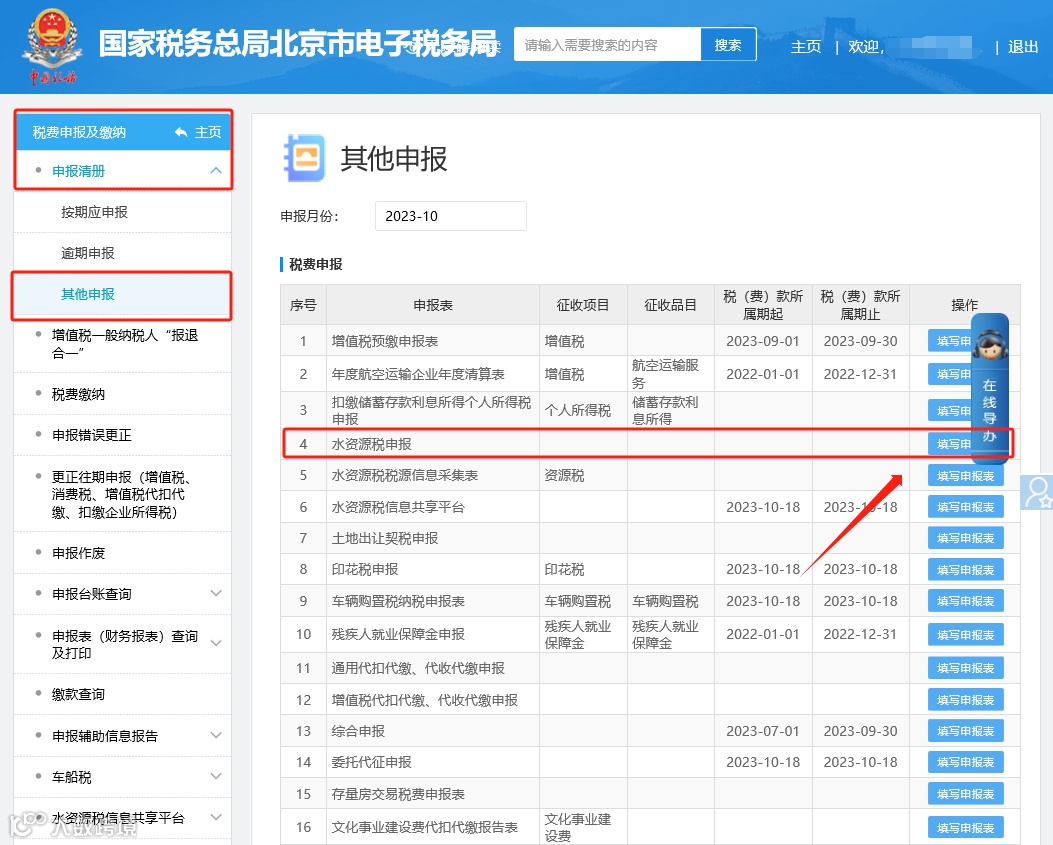This screenshot has height=845, width=1053.
Task: Open the 申报月份 date field
Action: click(451, 216)
